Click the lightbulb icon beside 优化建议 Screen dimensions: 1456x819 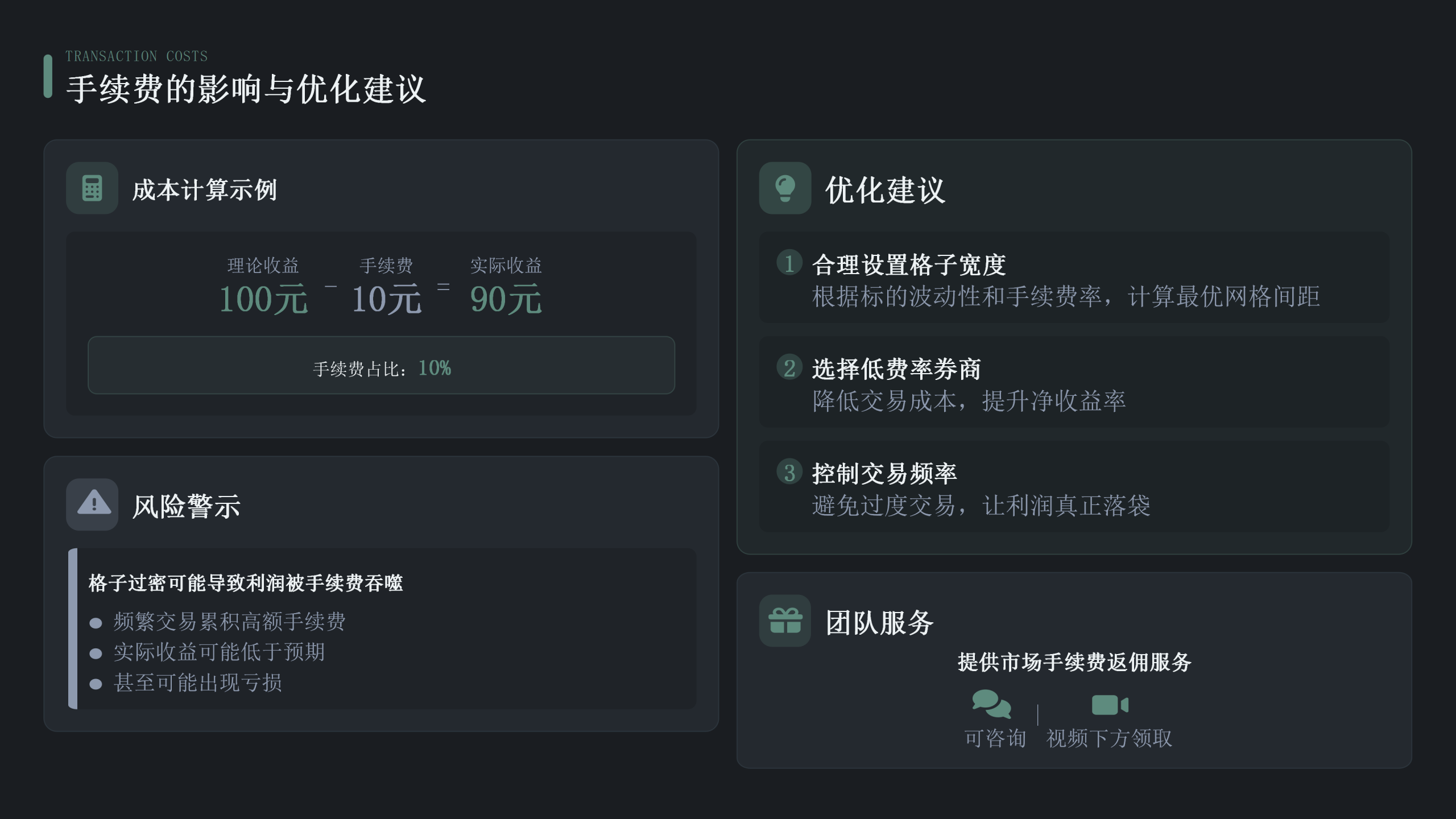(785, 188)
